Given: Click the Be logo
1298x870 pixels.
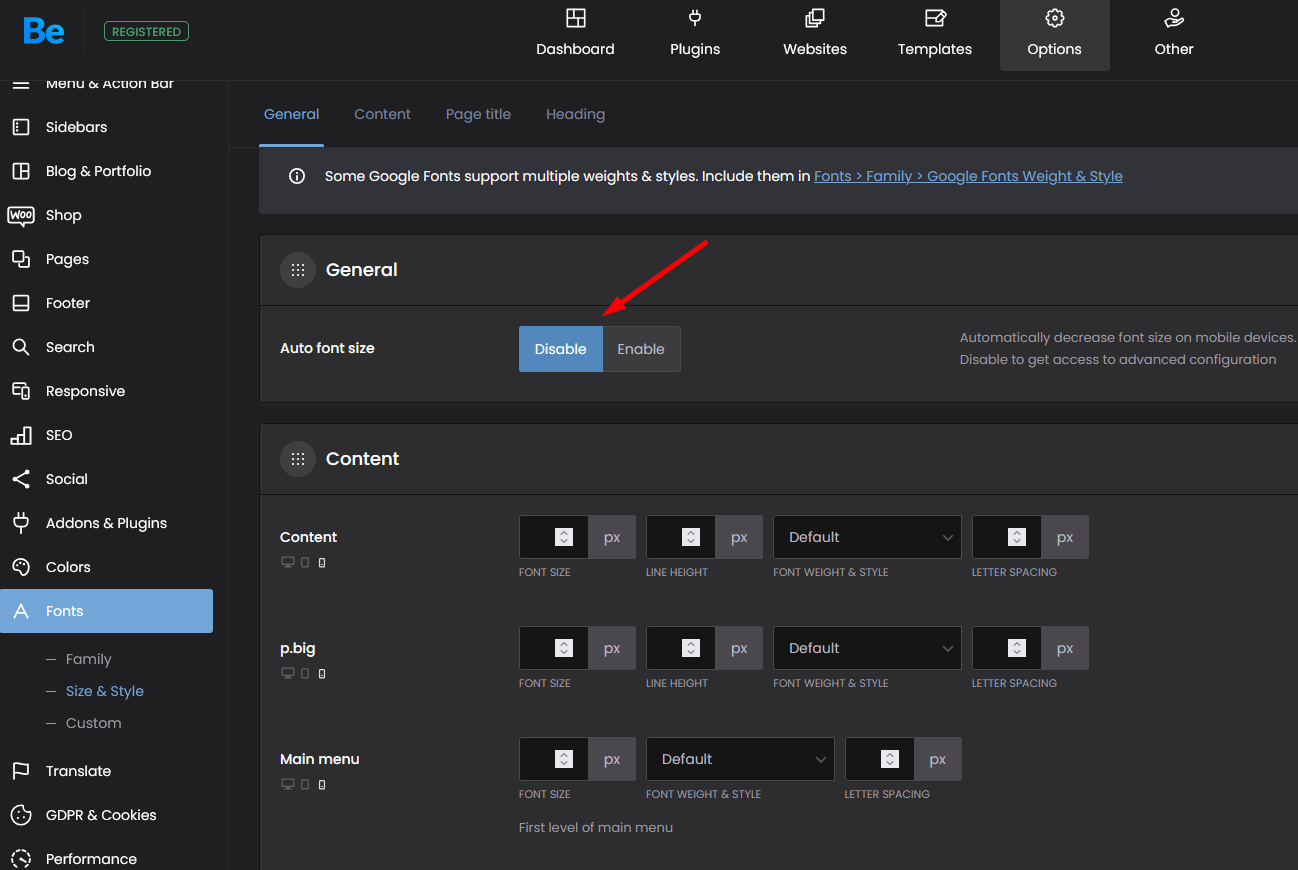Looking at the screenshot, I should pyautogui.click(x=44, y=31).
